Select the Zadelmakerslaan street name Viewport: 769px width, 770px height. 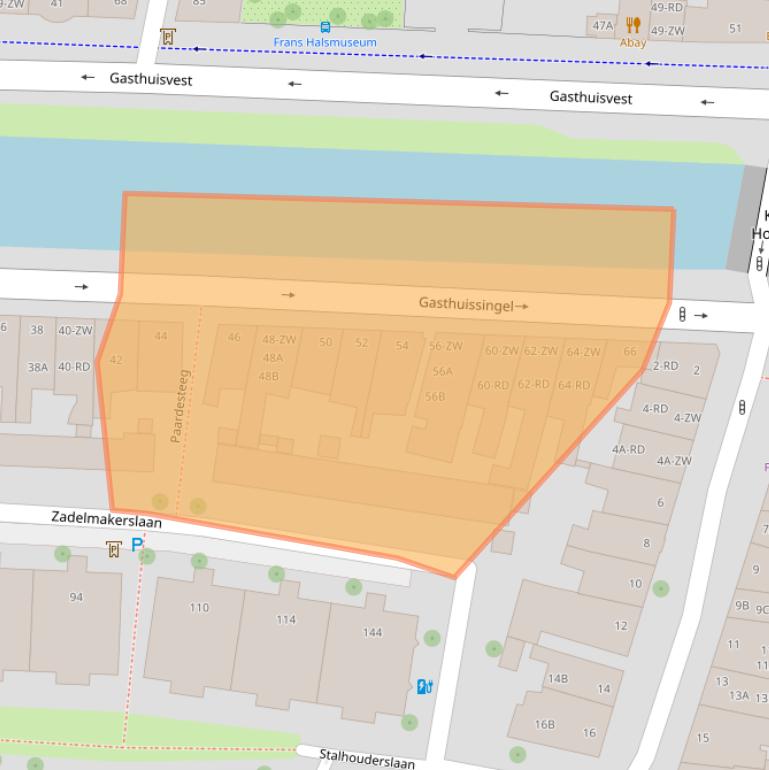[x=106, y=519]
